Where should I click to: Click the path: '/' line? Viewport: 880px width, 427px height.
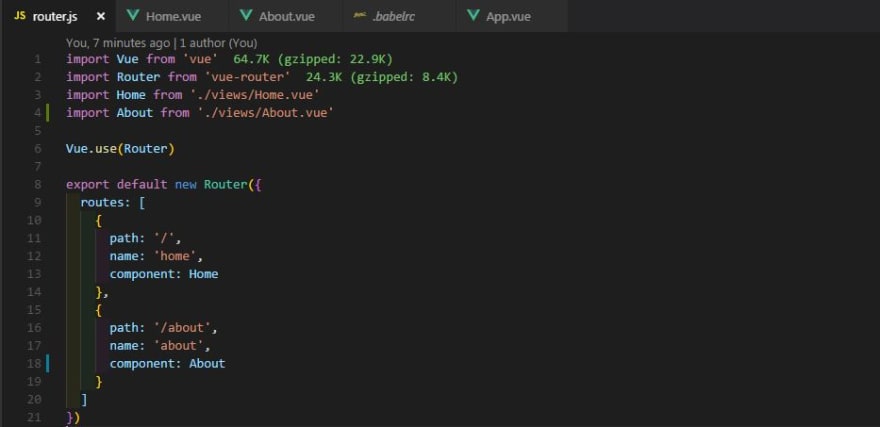point(145,238)
